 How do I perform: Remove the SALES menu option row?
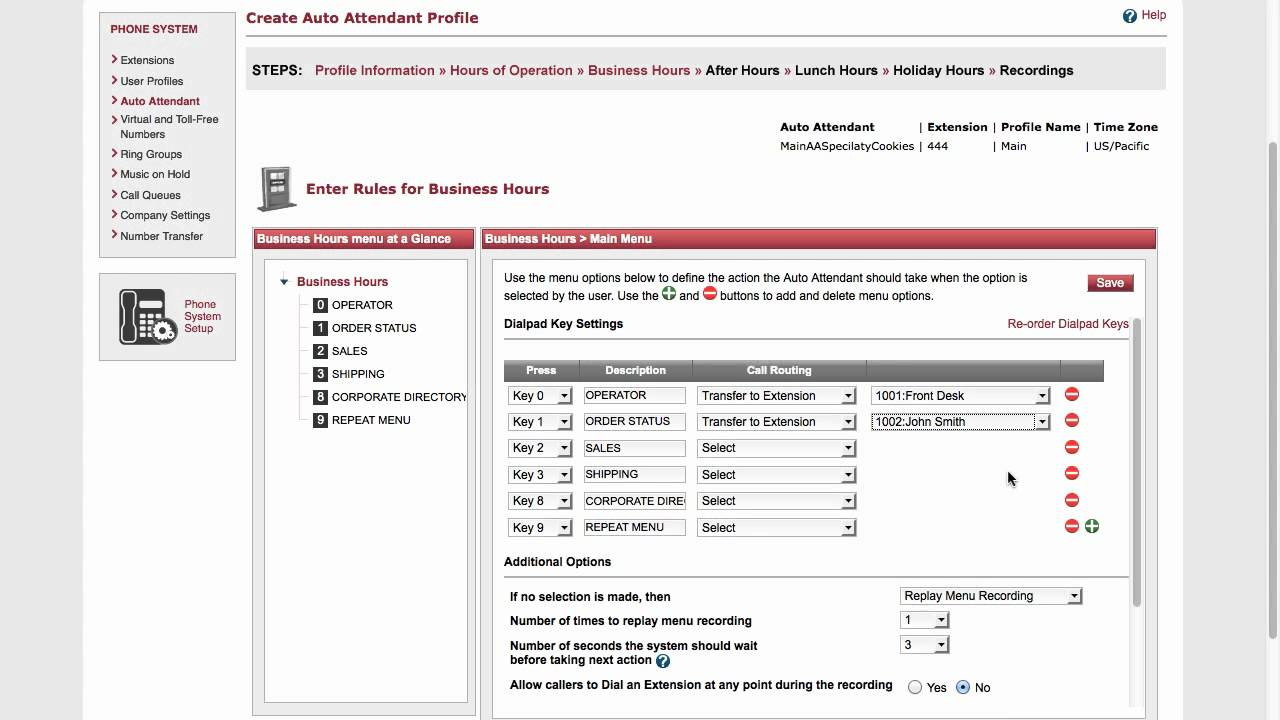pyautogui.click(x=1072, y=447)
